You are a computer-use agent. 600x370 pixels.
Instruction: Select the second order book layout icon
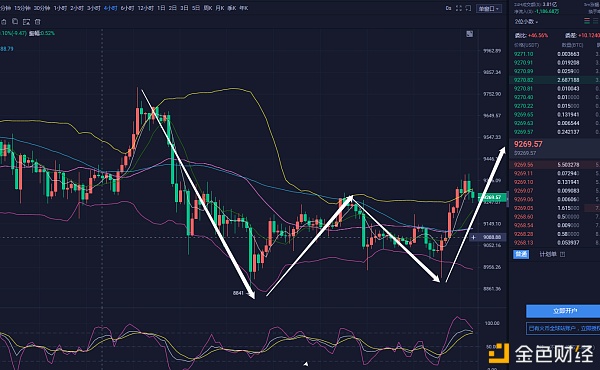coord(596,21)
